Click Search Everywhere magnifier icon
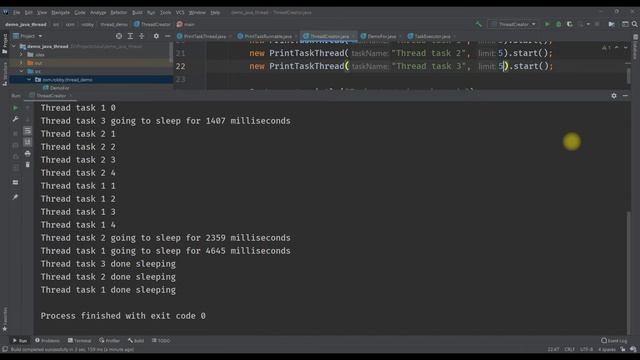Viewport: 640px width, 360px height. point(635,24)
